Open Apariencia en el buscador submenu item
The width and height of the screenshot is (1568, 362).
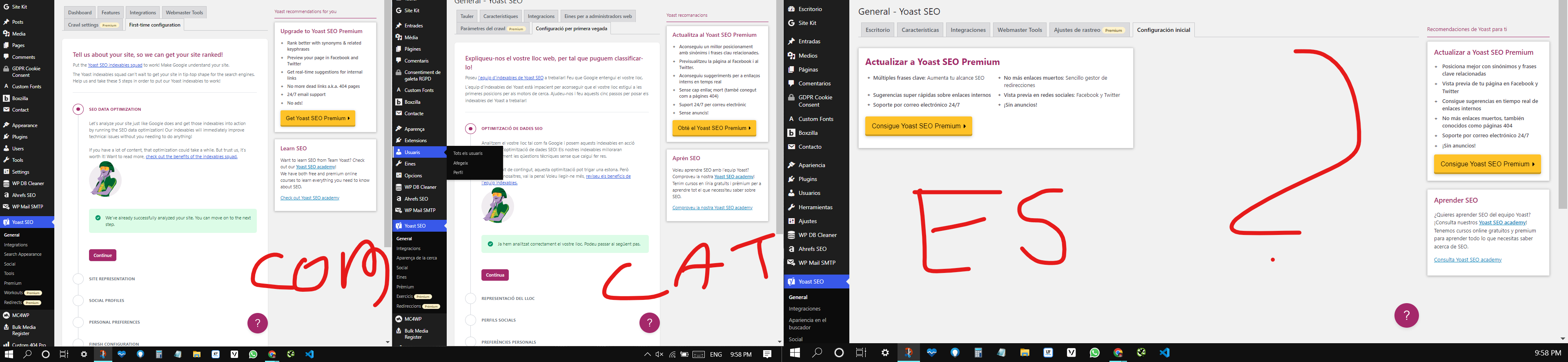808,324
